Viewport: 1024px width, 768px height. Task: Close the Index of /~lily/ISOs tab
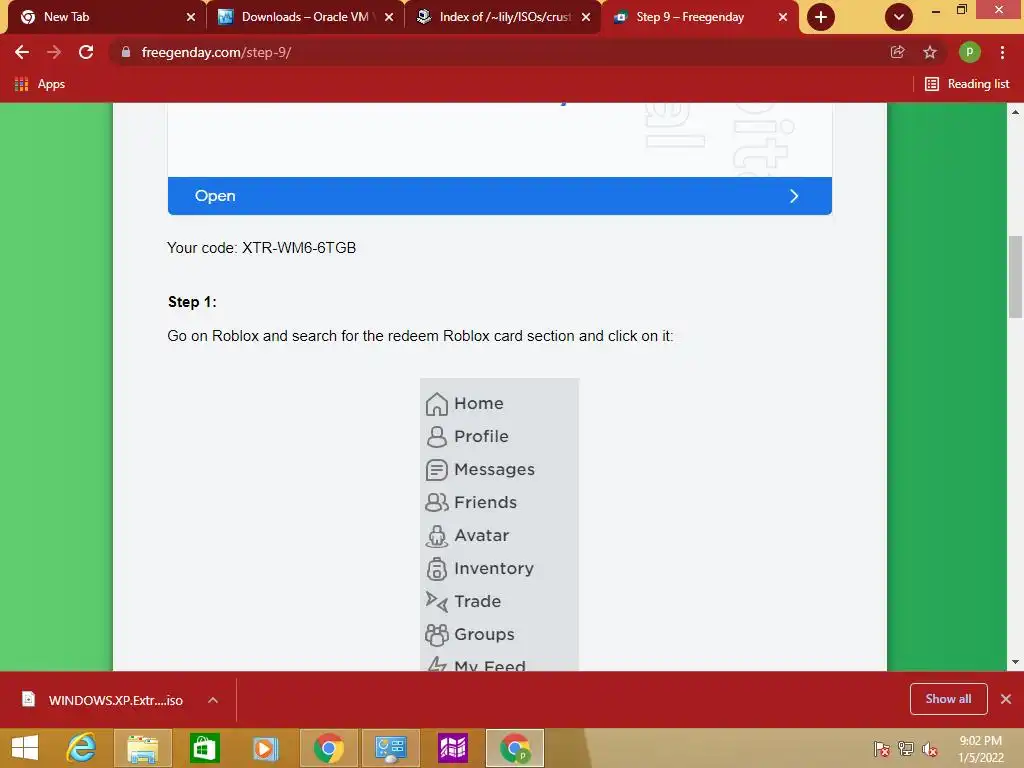[586, 17]
